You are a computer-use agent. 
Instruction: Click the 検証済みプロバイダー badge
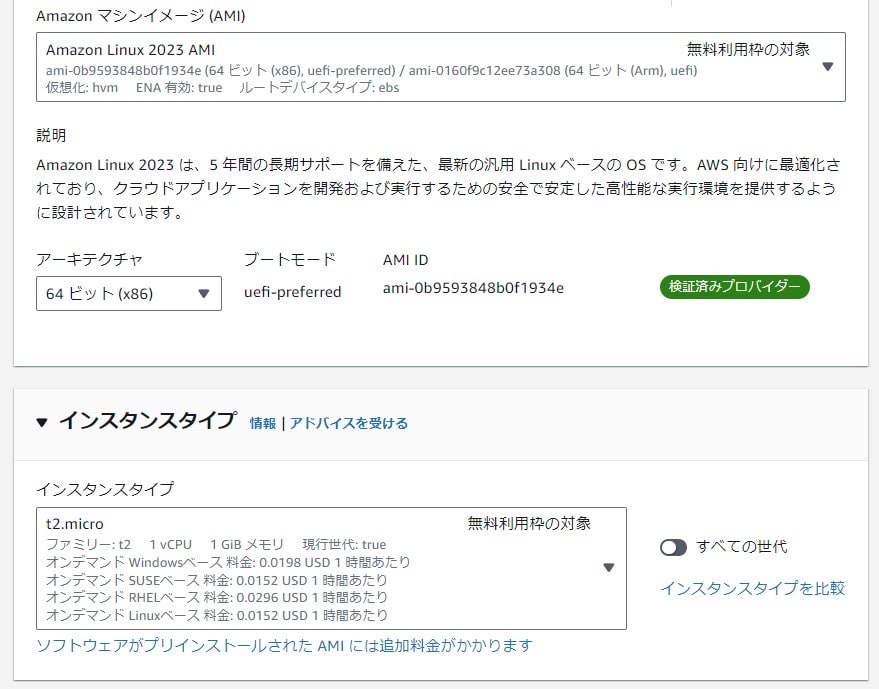[734, 286]
